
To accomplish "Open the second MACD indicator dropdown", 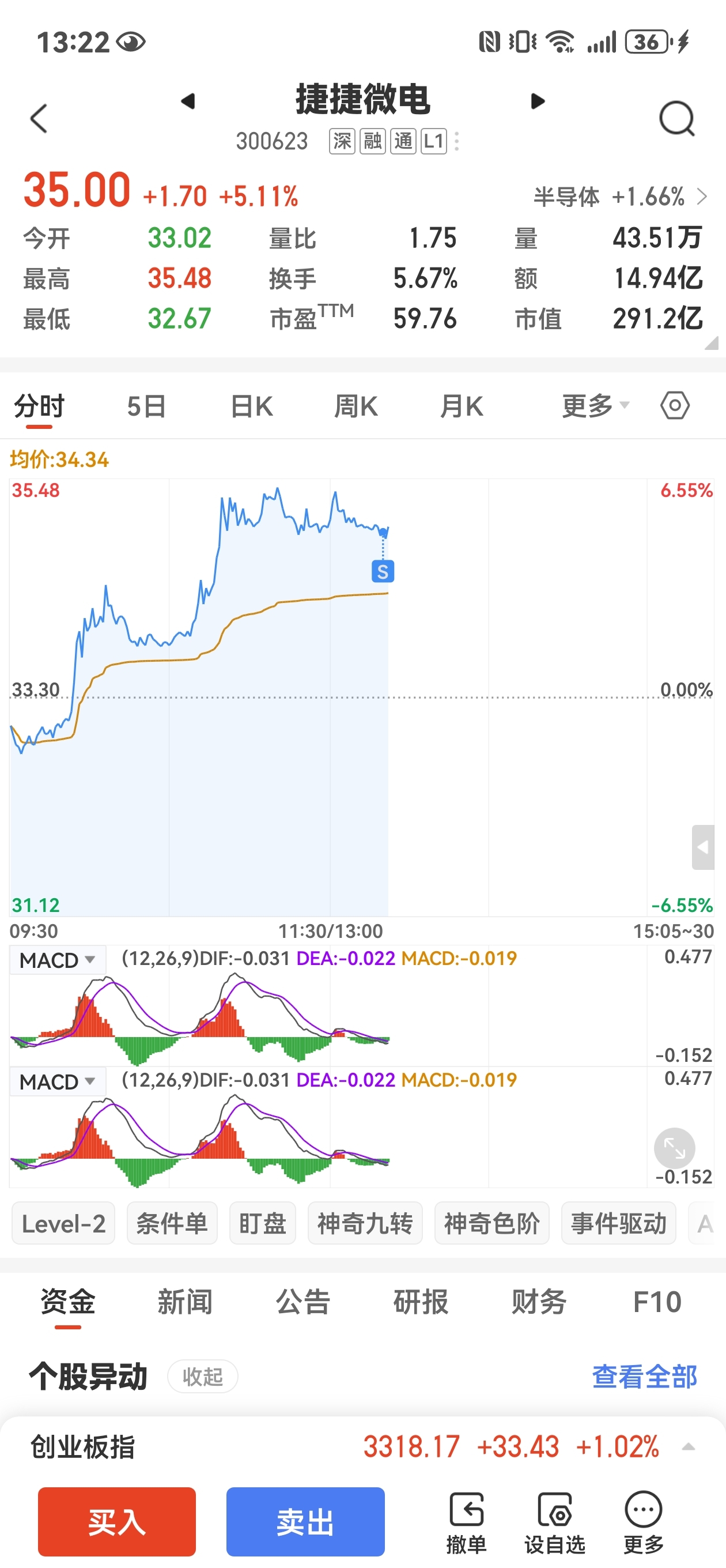I will point(58,1081).
